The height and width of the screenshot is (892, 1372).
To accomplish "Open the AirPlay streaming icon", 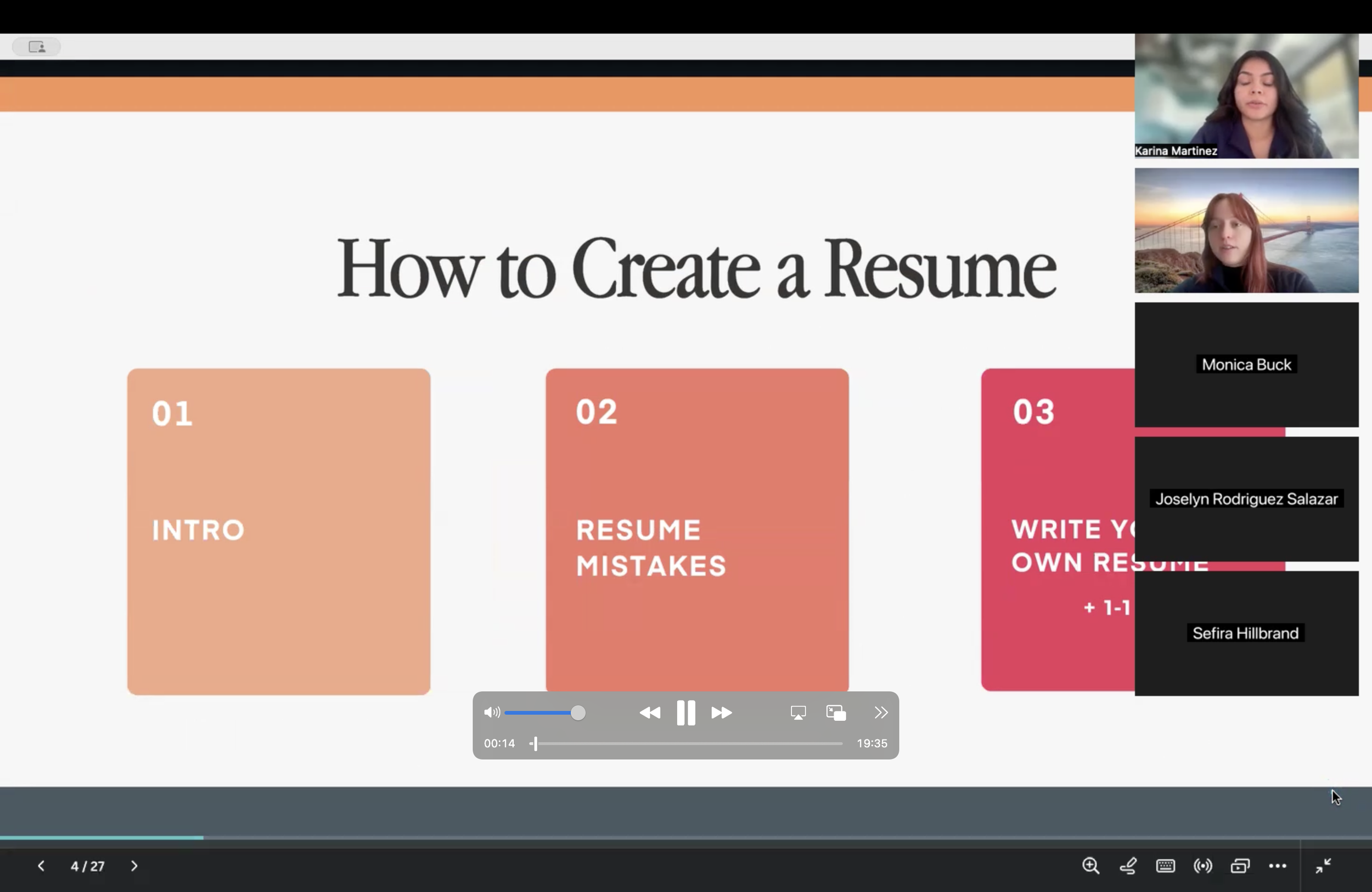I will tap(798, 712).
